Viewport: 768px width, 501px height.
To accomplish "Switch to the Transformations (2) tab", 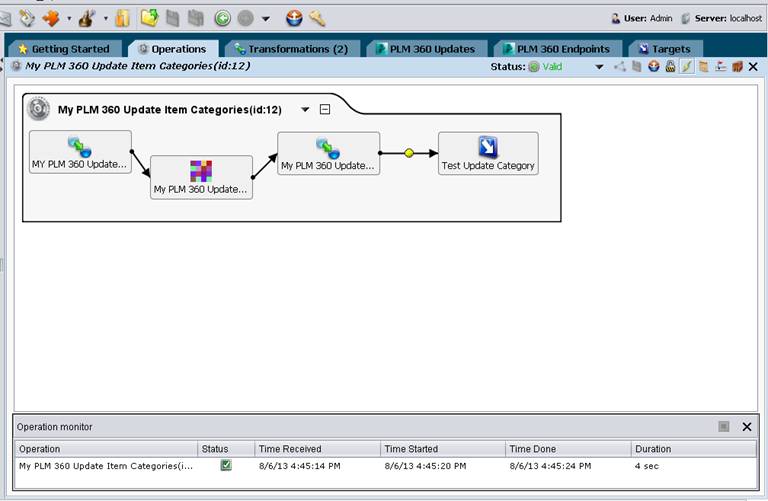I will [x=291, y=49].
